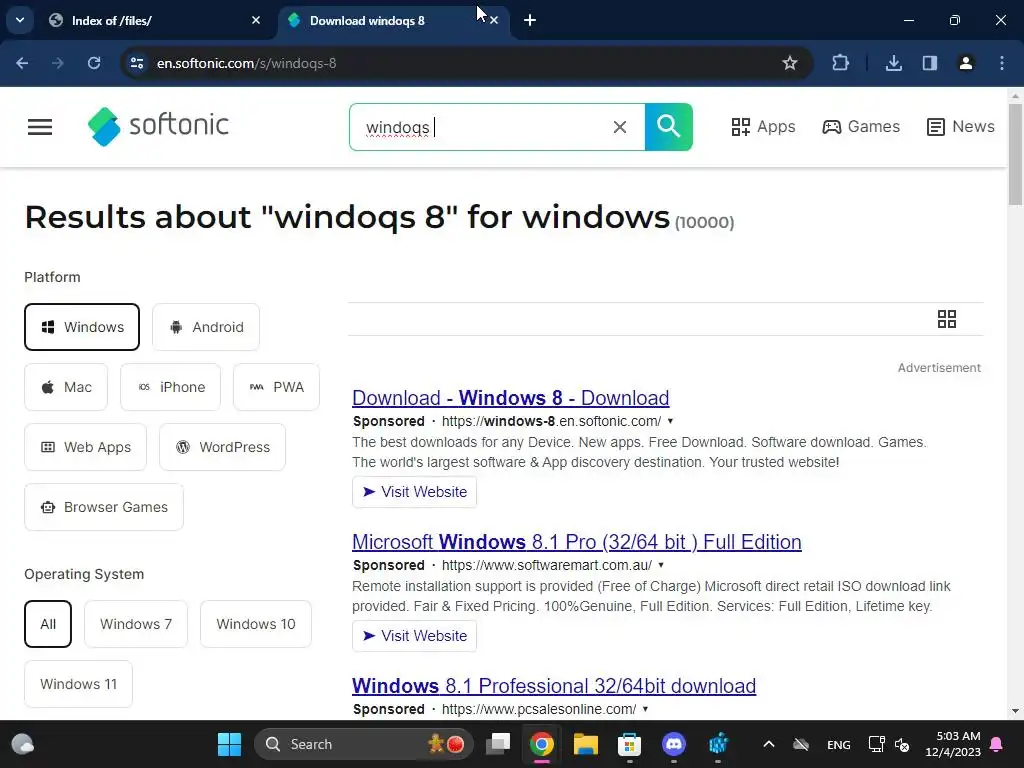Open the Windows Start menu
The image size is (1024, 768).
[x=229, y=744]
